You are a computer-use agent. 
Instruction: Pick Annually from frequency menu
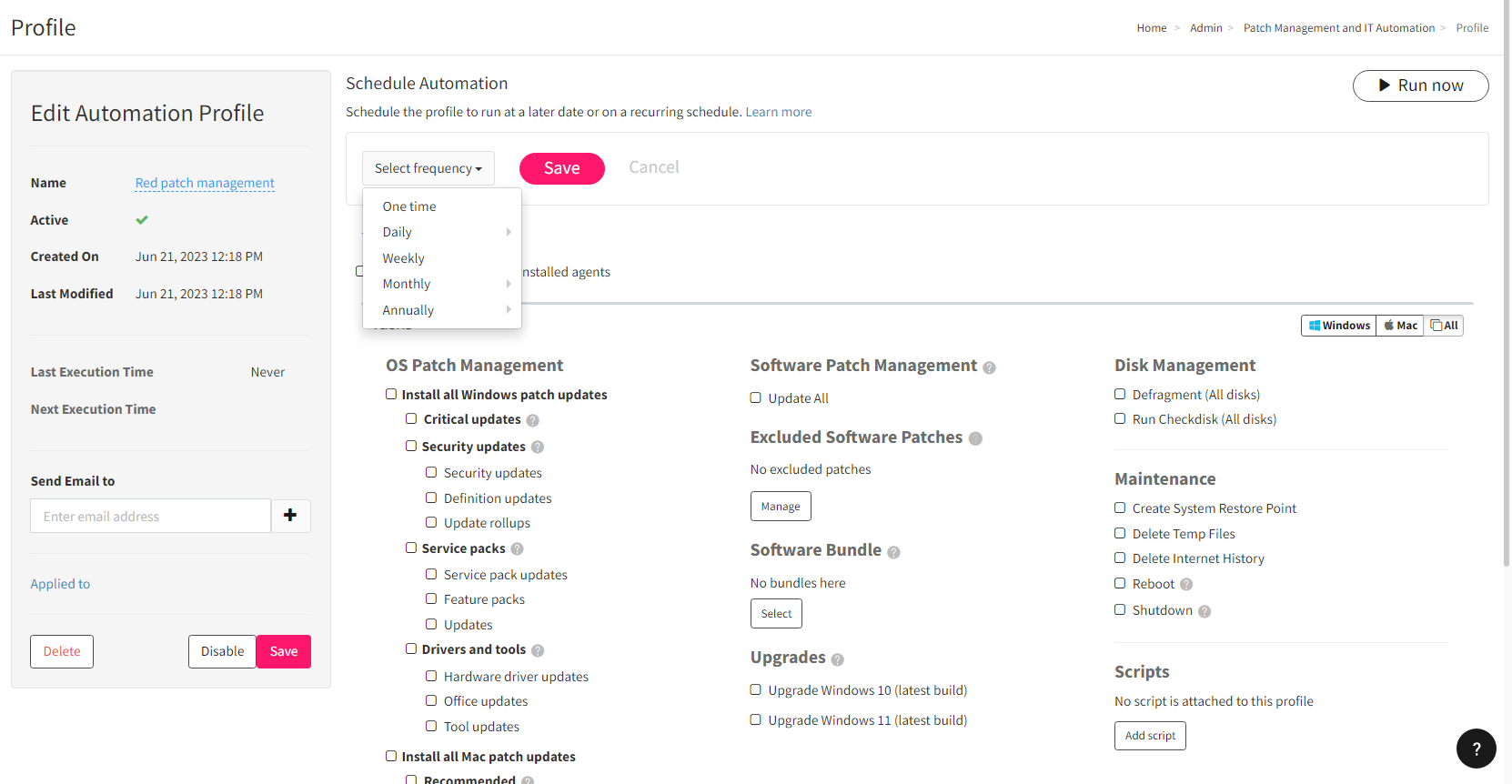(x=442, y=310)
